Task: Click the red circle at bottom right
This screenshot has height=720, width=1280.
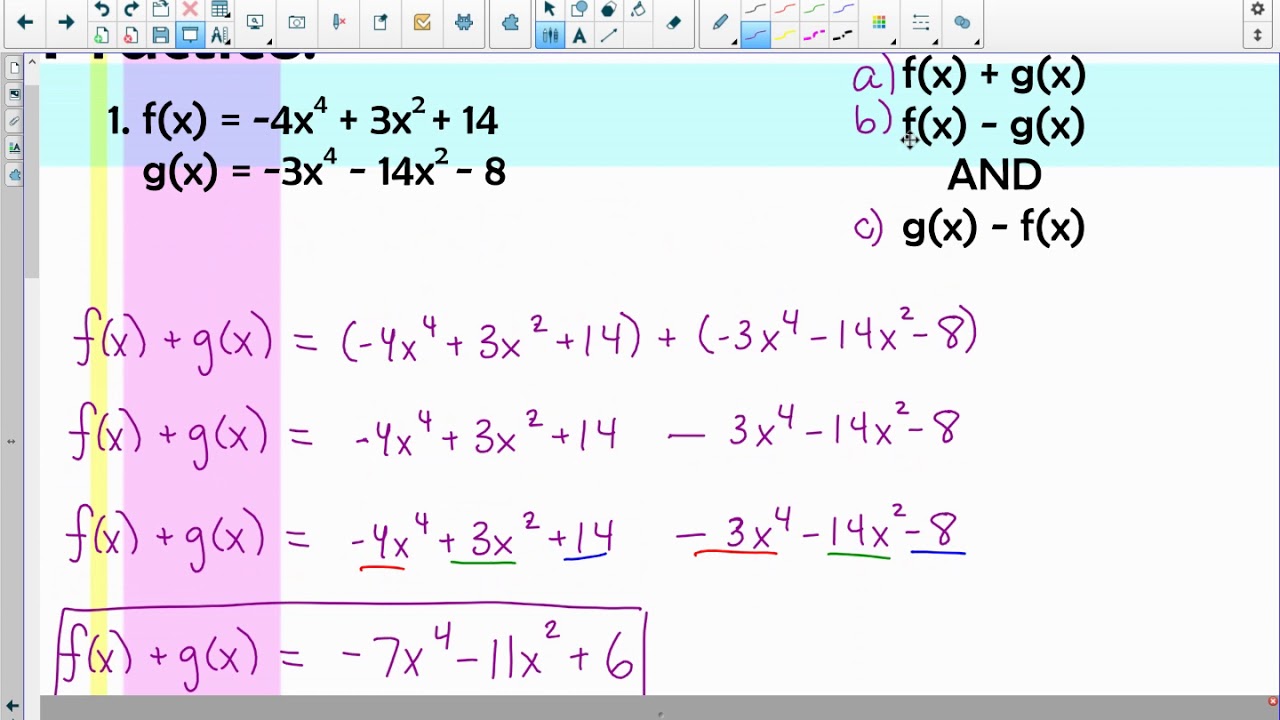Action: pos(1272,702)
